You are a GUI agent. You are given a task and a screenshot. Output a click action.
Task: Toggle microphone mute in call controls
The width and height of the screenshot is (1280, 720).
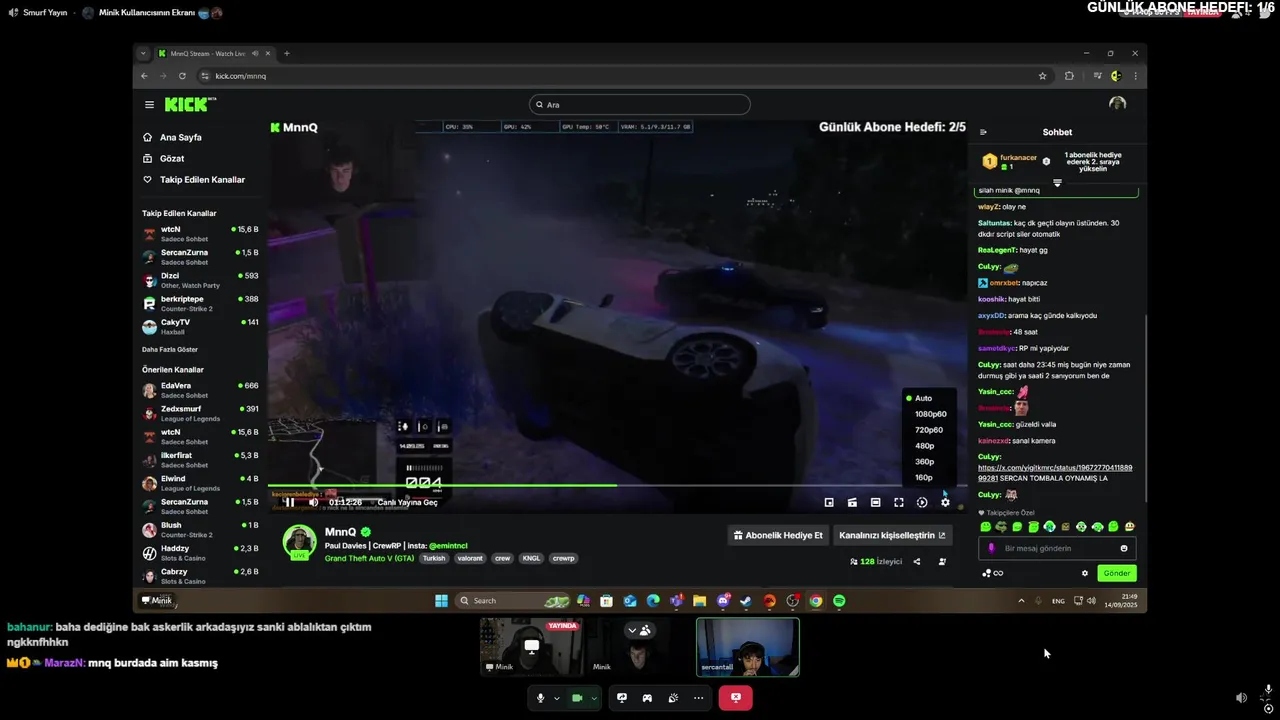[x=540, y=698]
